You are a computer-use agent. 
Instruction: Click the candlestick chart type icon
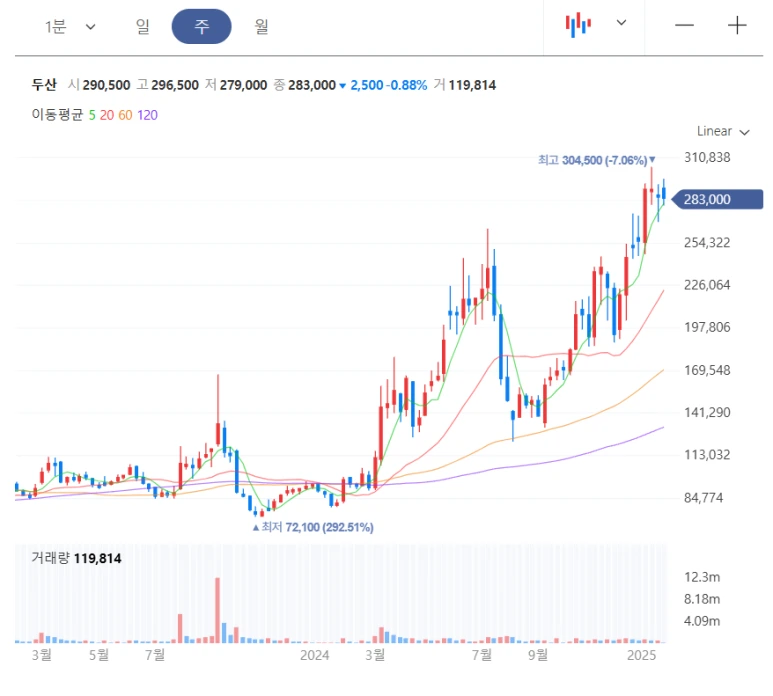pyautogui.click(x=578, y=24)
